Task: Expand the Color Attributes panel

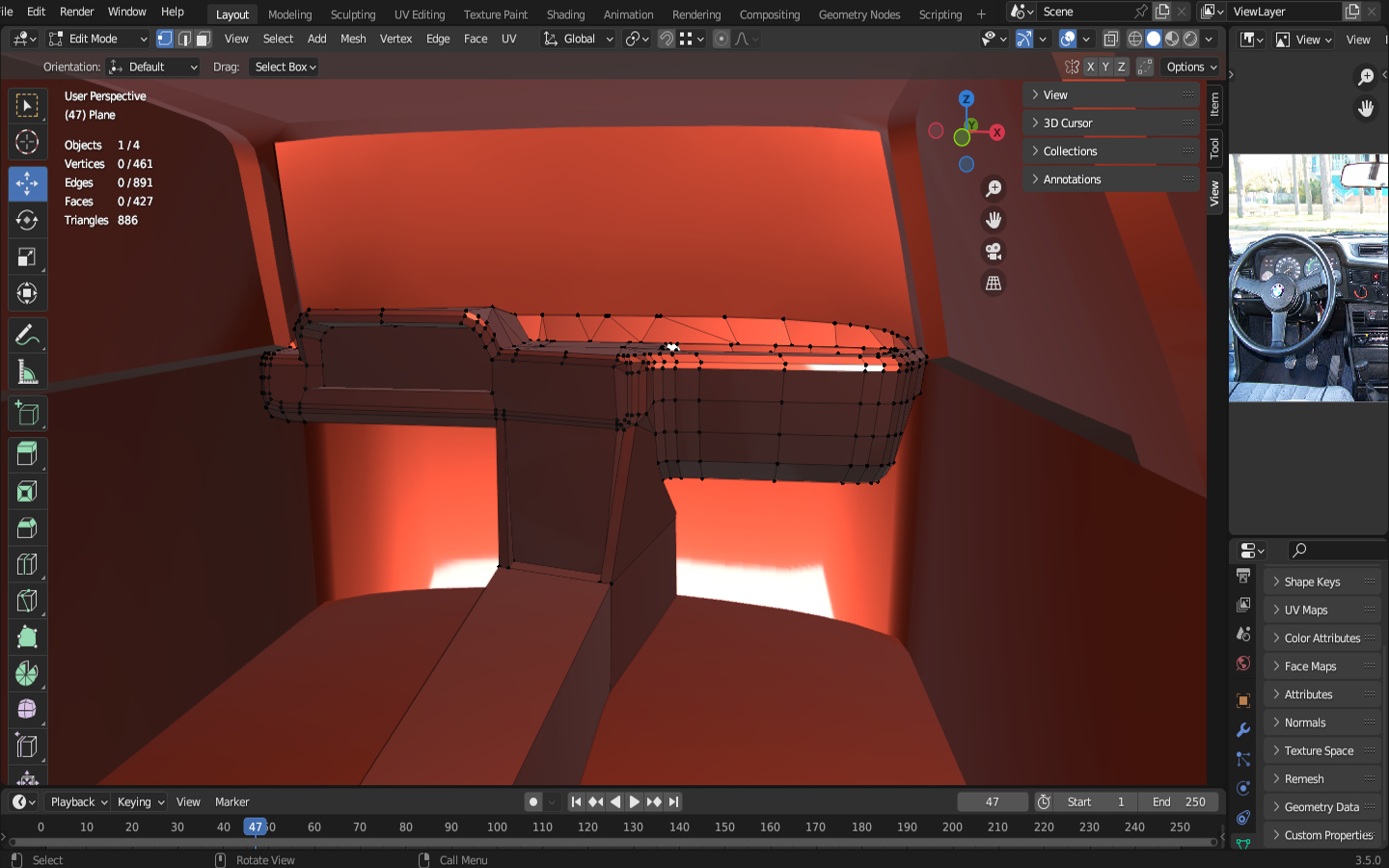Action: (1322, 637)
